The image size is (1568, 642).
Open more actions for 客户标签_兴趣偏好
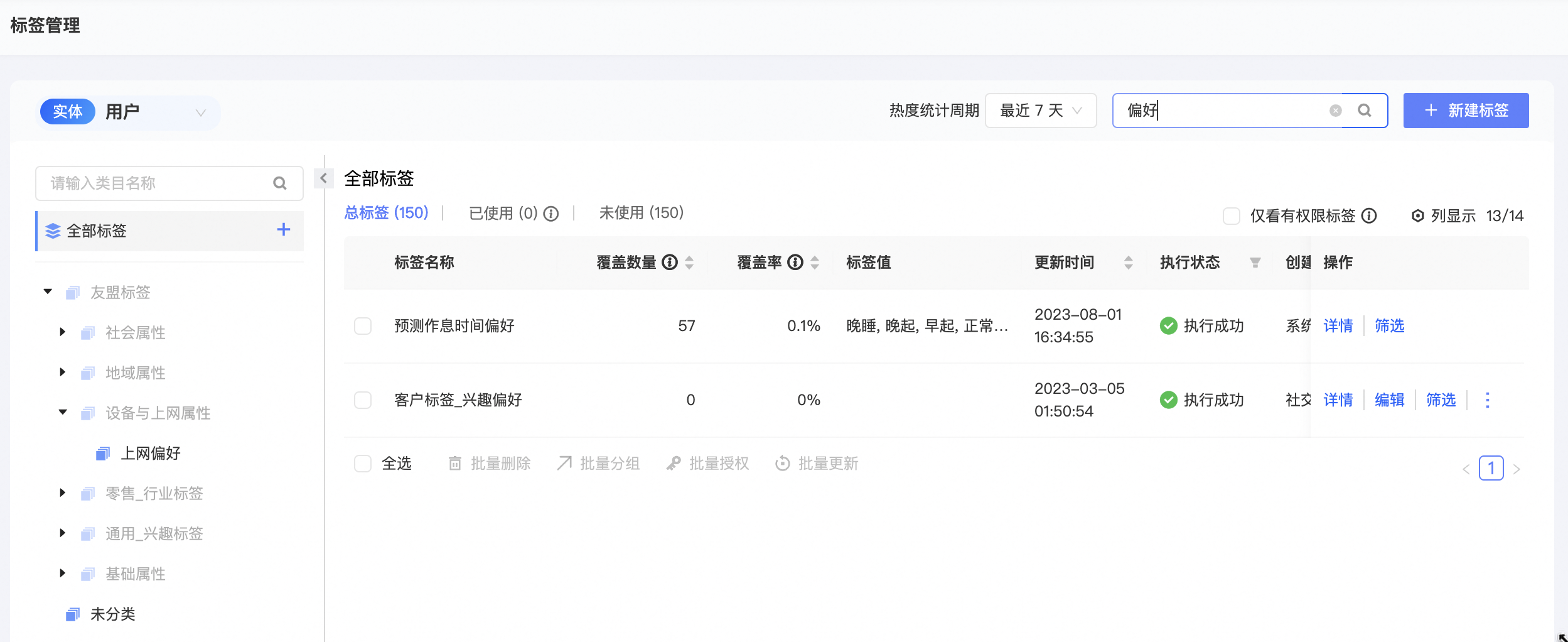coord(1487,400)
